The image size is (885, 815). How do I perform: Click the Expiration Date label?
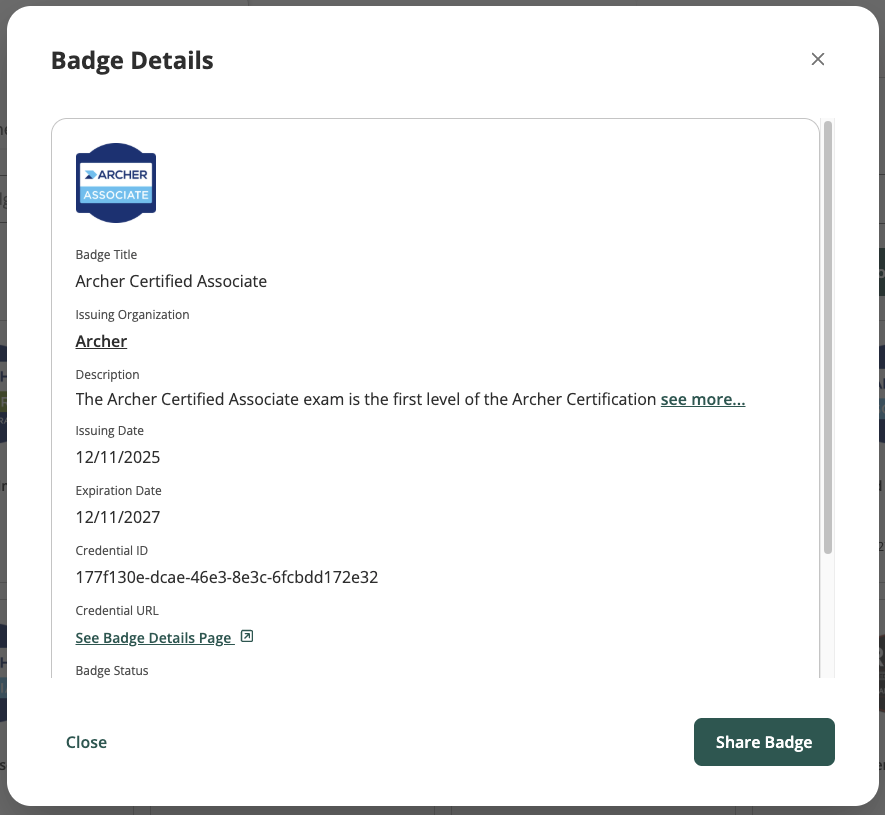pos(119,491)
